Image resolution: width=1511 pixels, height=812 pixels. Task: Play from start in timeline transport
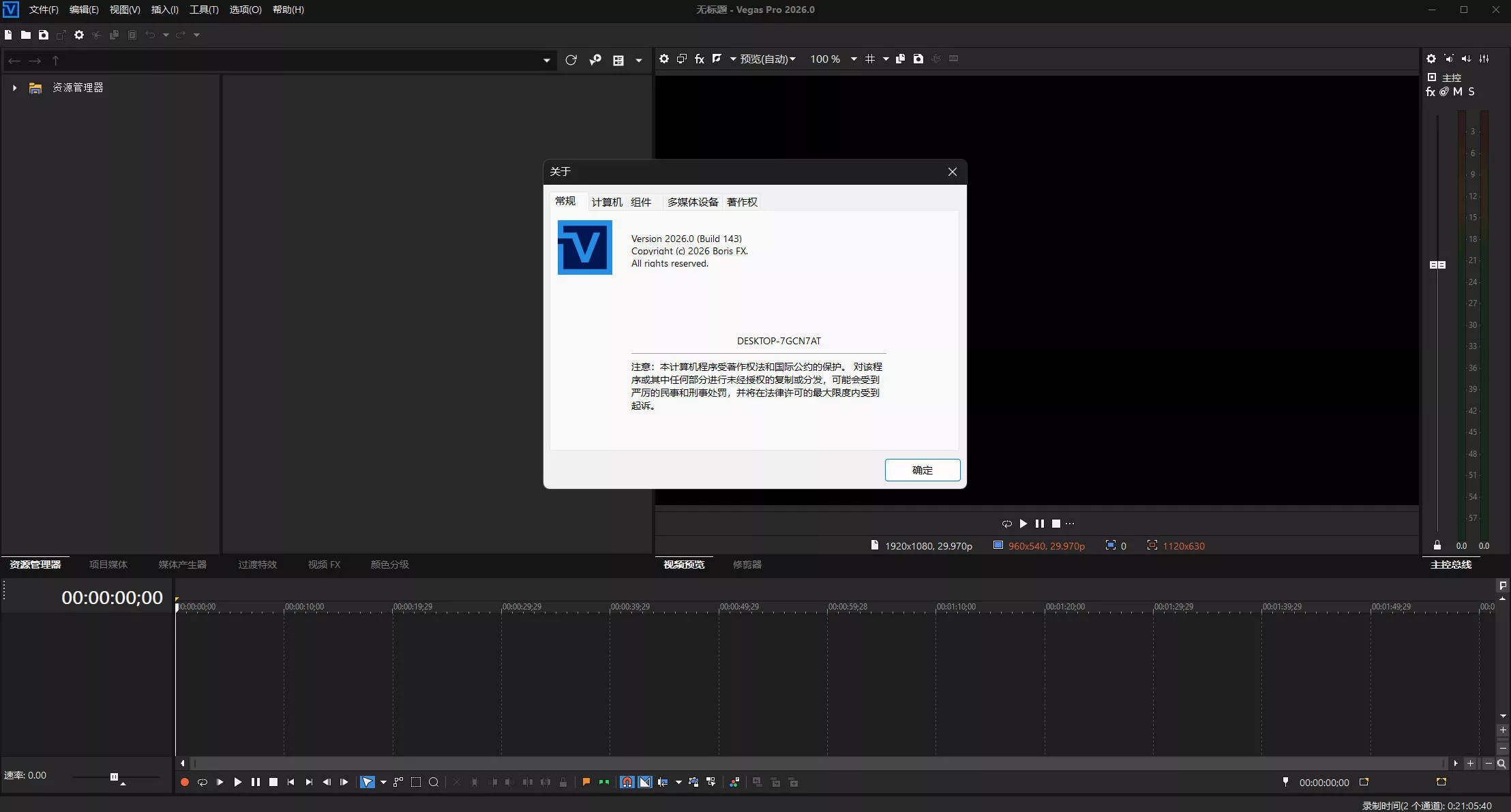(220, 782)
